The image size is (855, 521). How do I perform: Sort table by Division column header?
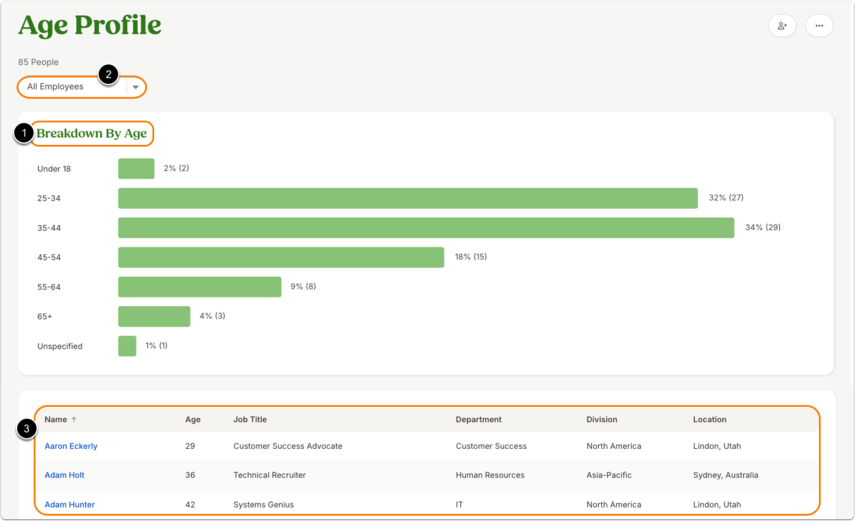(x=601, y=420)
